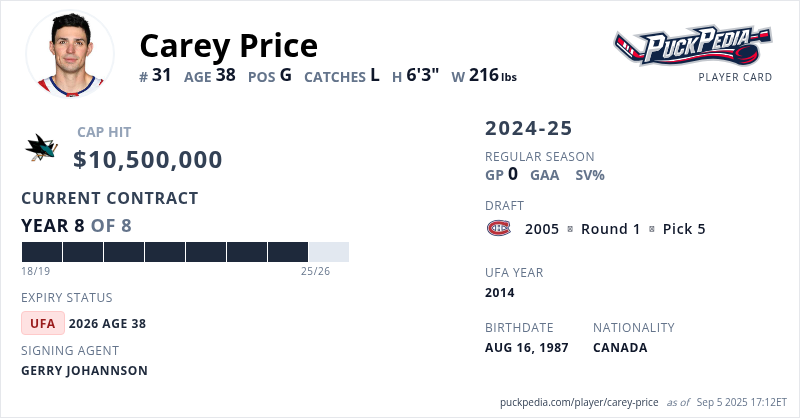Image resolution: width=800 pixels, height=418 pixels.
Task: Click the $10,500,000 cap hit amount
Action: tap(148, 160)
